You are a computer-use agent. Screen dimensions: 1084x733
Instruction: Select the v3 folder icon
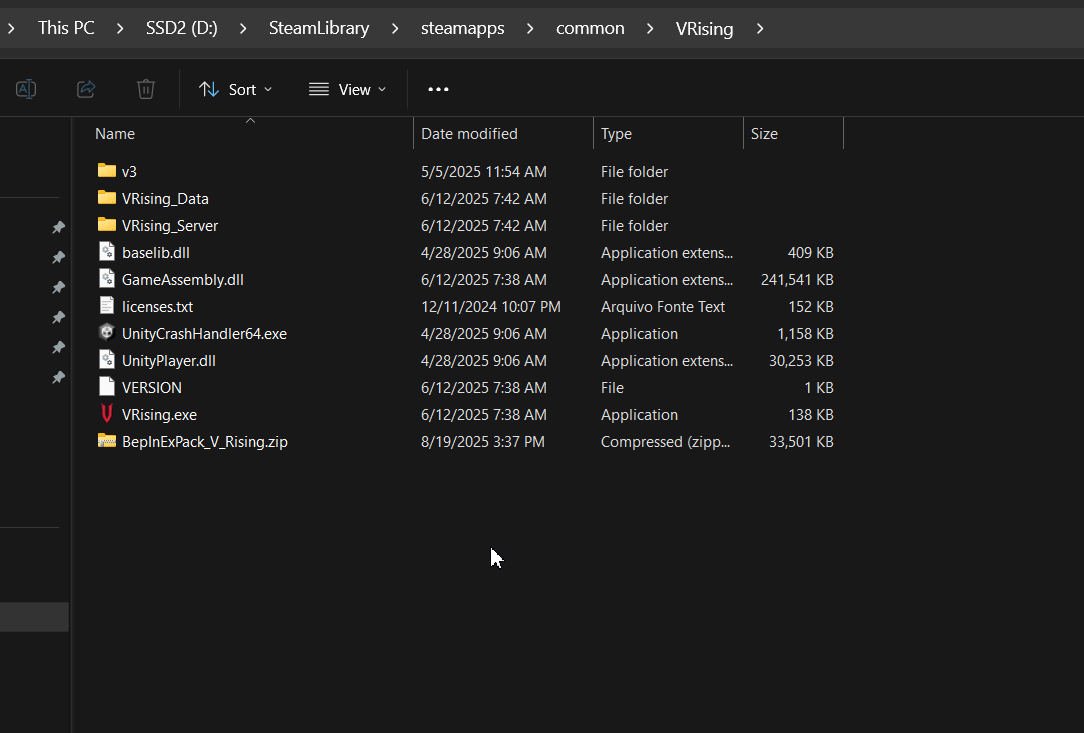[106, 170]
